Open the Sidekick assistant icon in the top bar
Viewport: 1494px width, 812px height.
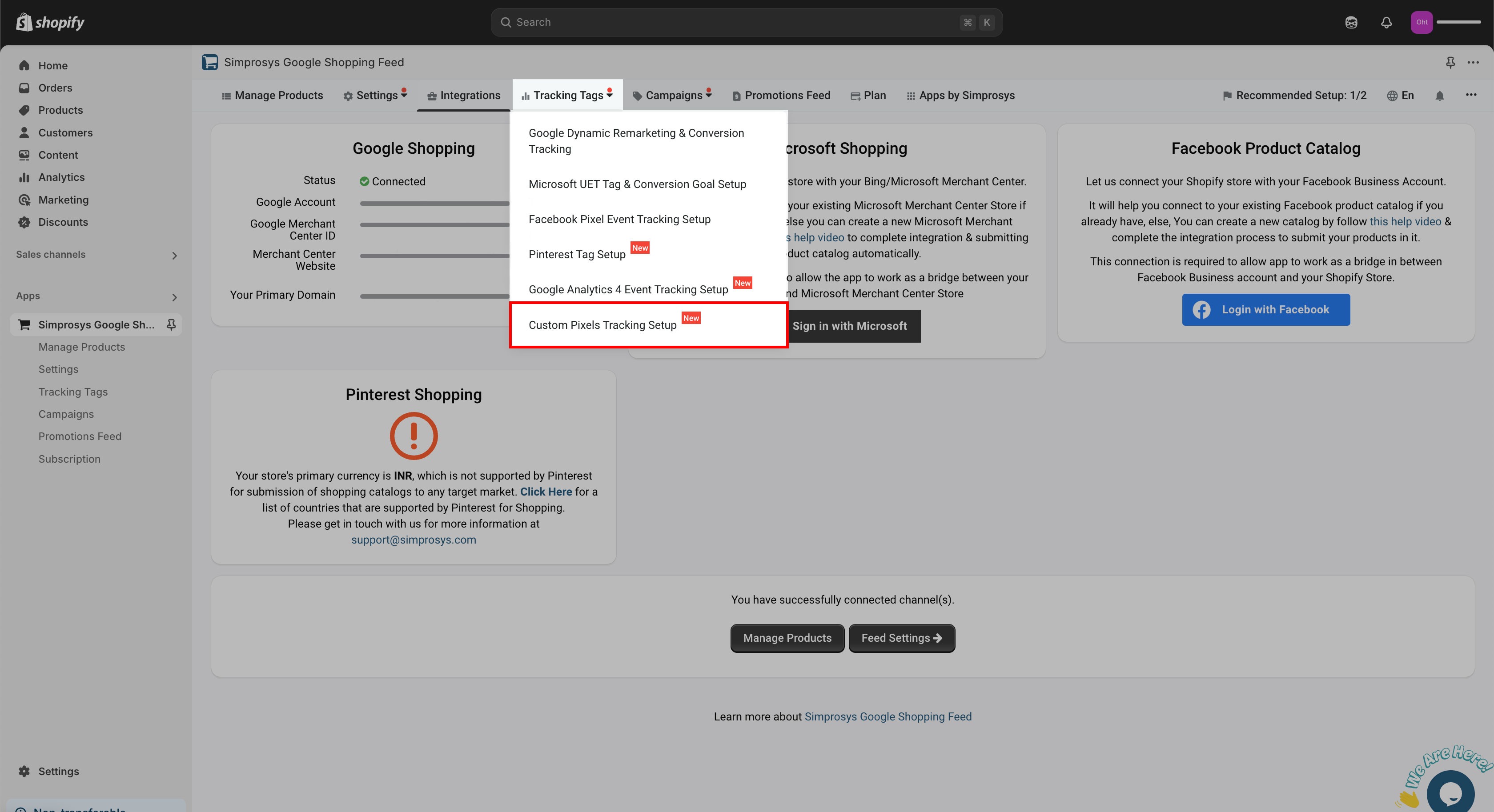click(1351, 23)
